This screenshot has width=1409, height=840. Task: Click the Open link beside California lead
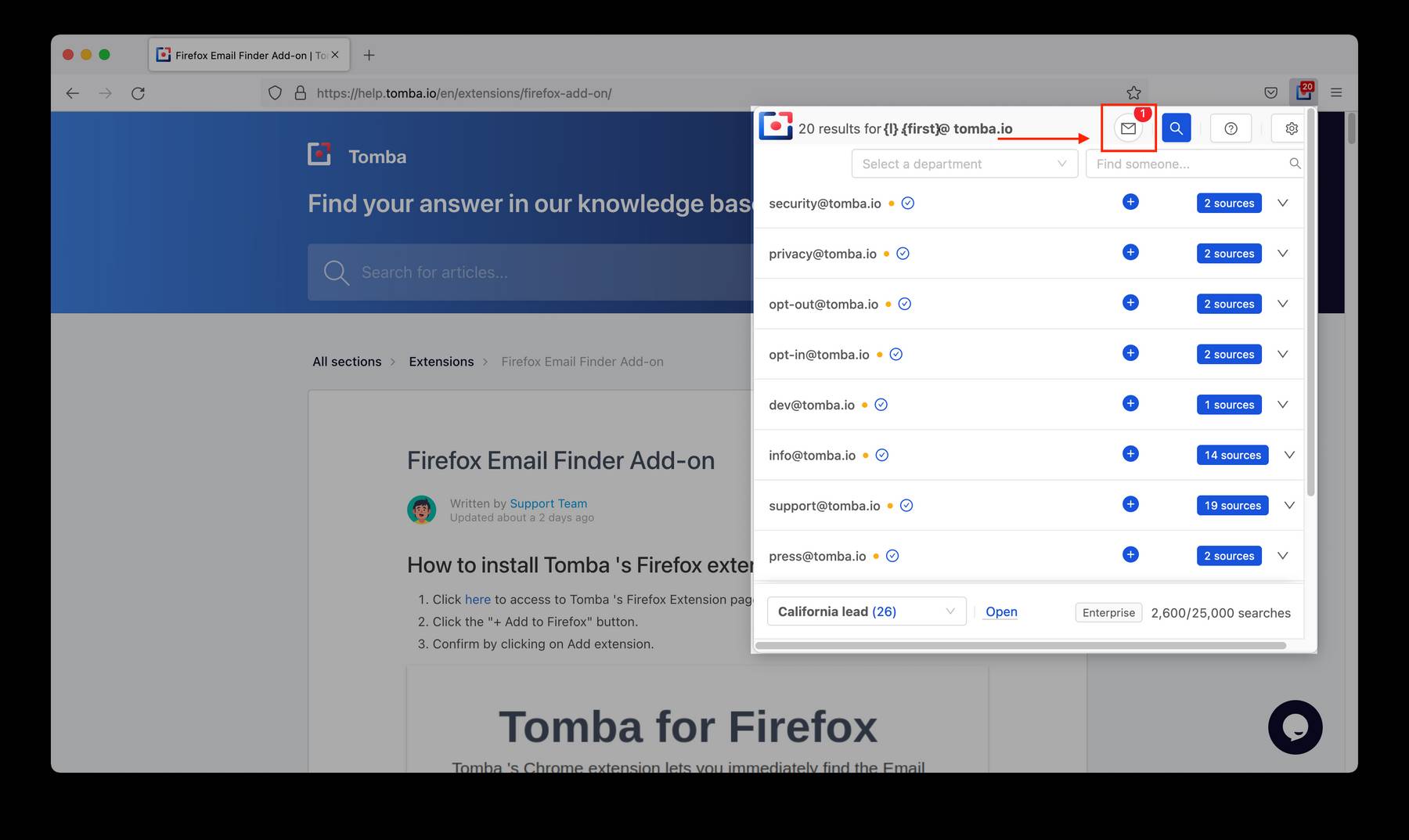[x=1001, y=611]
